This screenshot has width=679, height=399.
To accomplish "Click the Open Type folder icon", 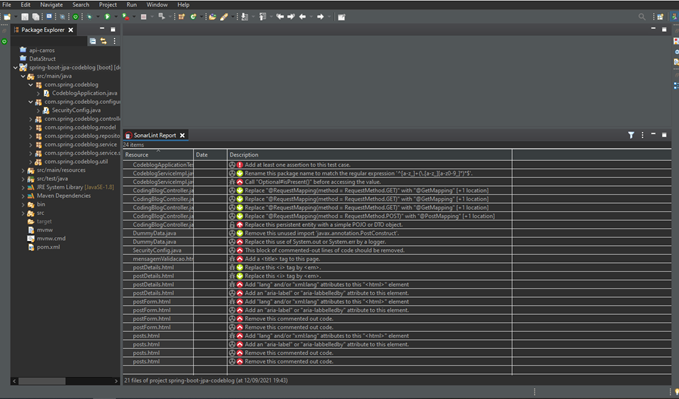I will point(212,17).
